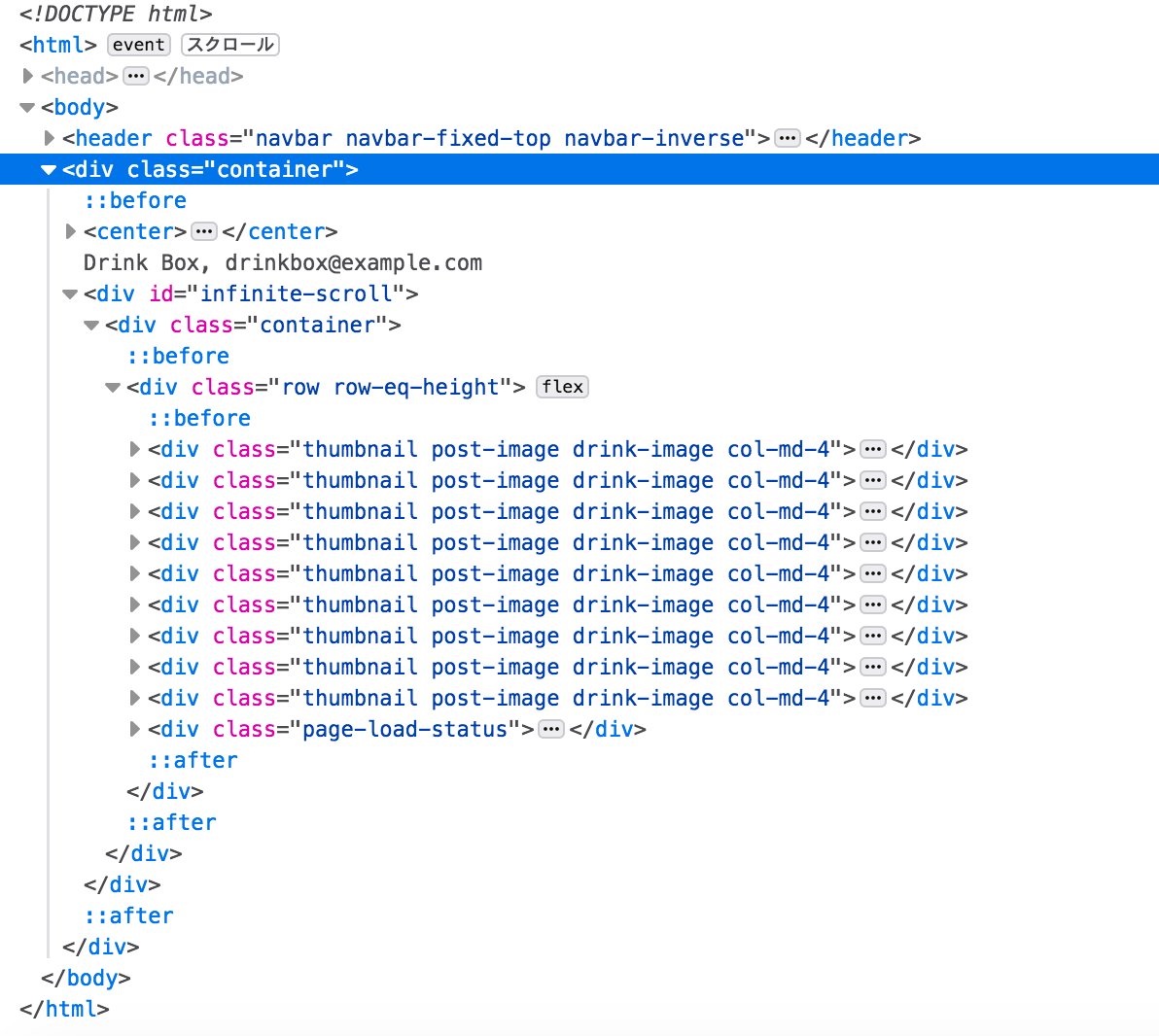Click ellipsis badge inside head element
Screen dimensions: 1159x1036
tap(136, 76)
